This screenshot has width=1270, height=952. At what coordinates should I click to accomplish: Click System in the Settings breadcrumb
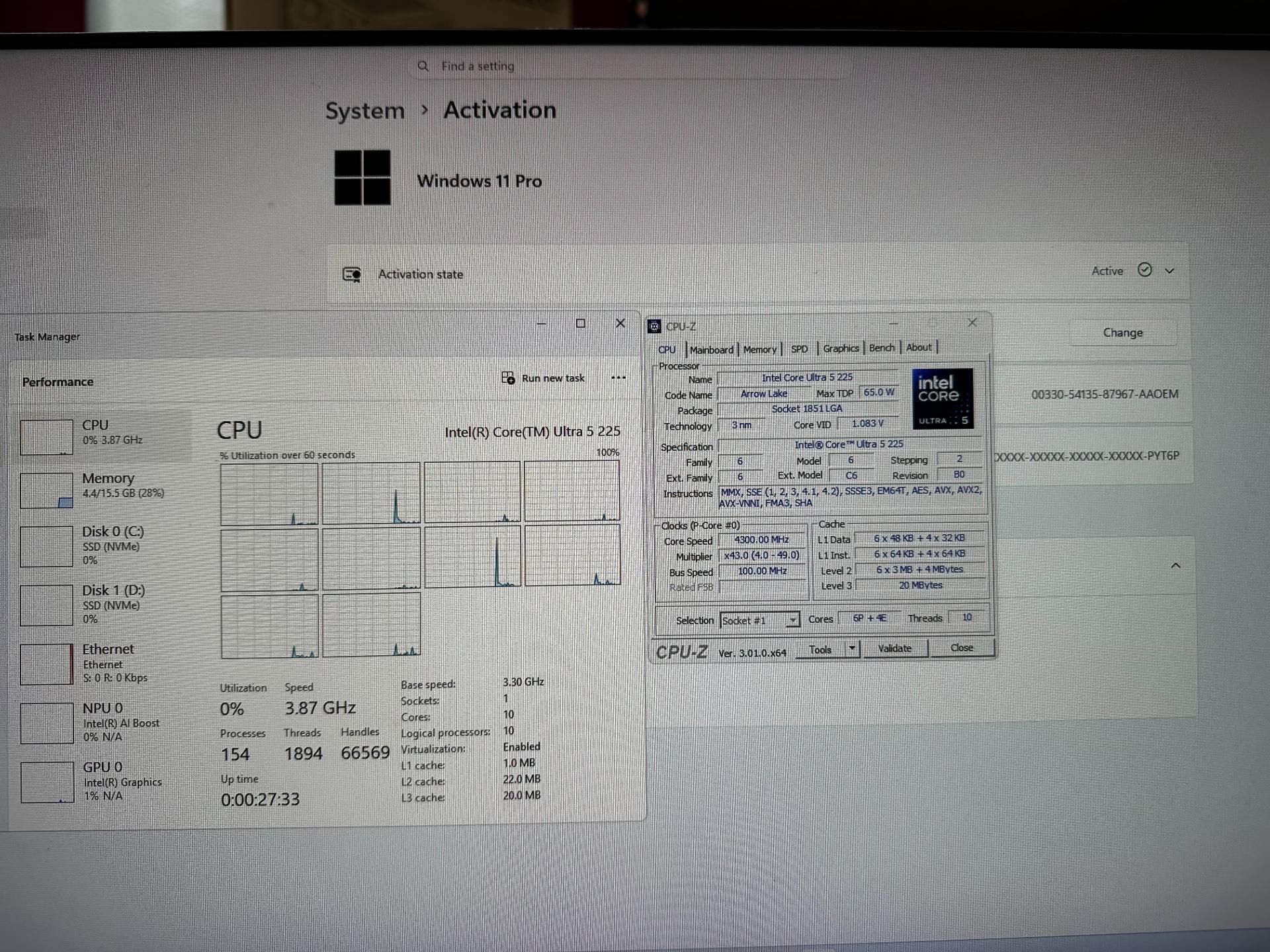(x=364, y=111)
